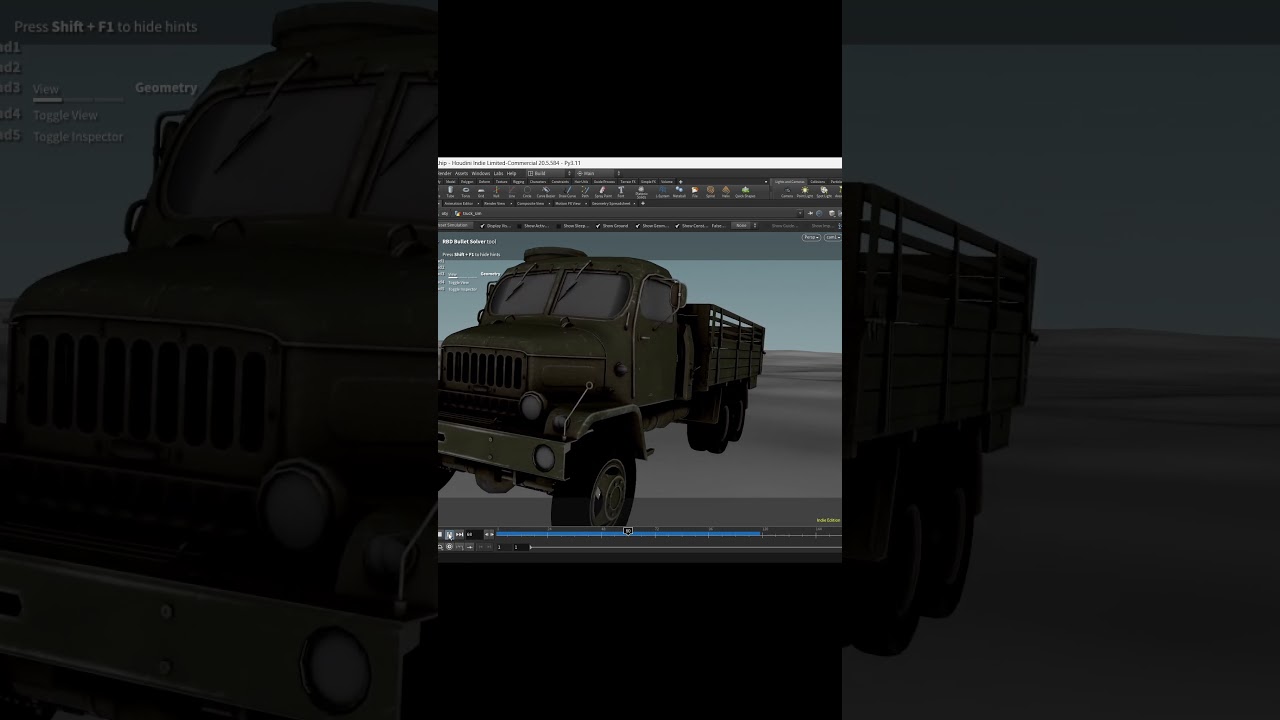Select the Circle shelf tool
Screen dimensions: 1280x720
tap(527, 192)
